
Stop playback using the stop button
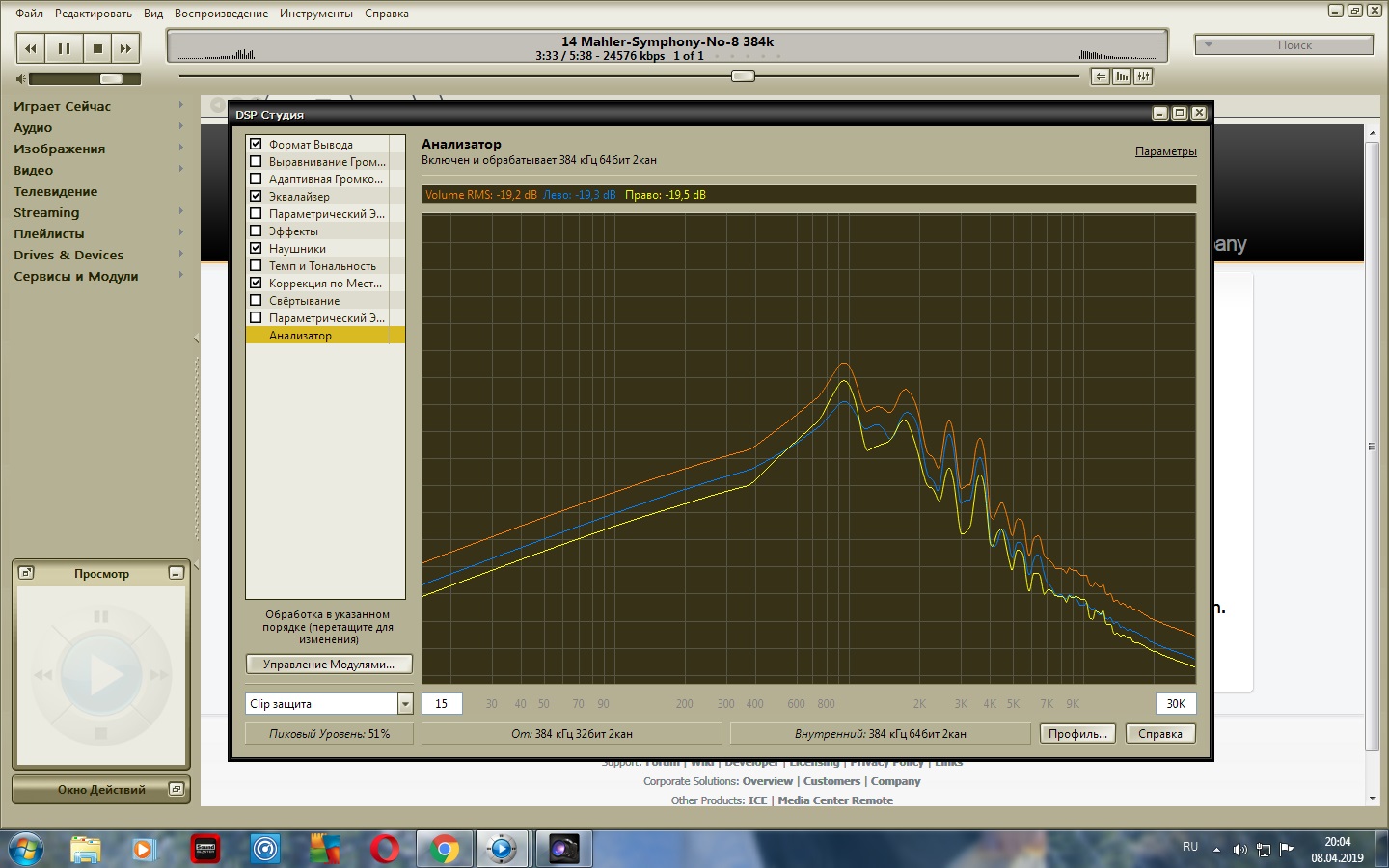click(x=97, y=48)
